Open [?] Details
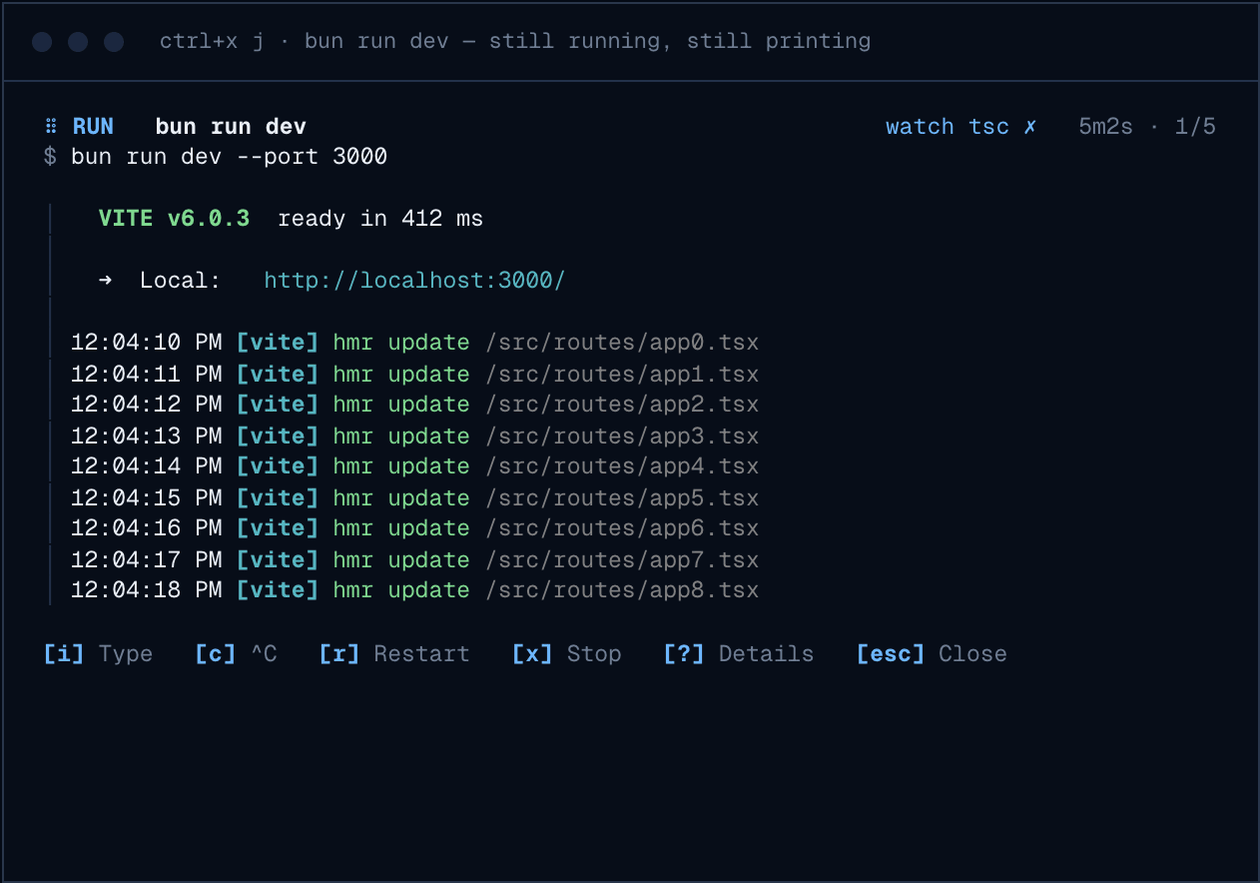 (x=739, y=654)
